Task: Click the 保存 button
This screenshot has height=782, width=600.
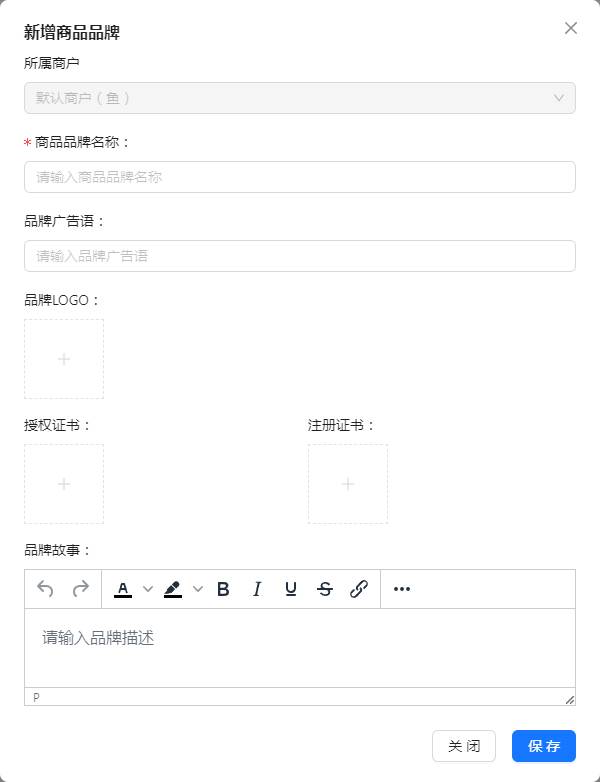Action: point(544,746)
